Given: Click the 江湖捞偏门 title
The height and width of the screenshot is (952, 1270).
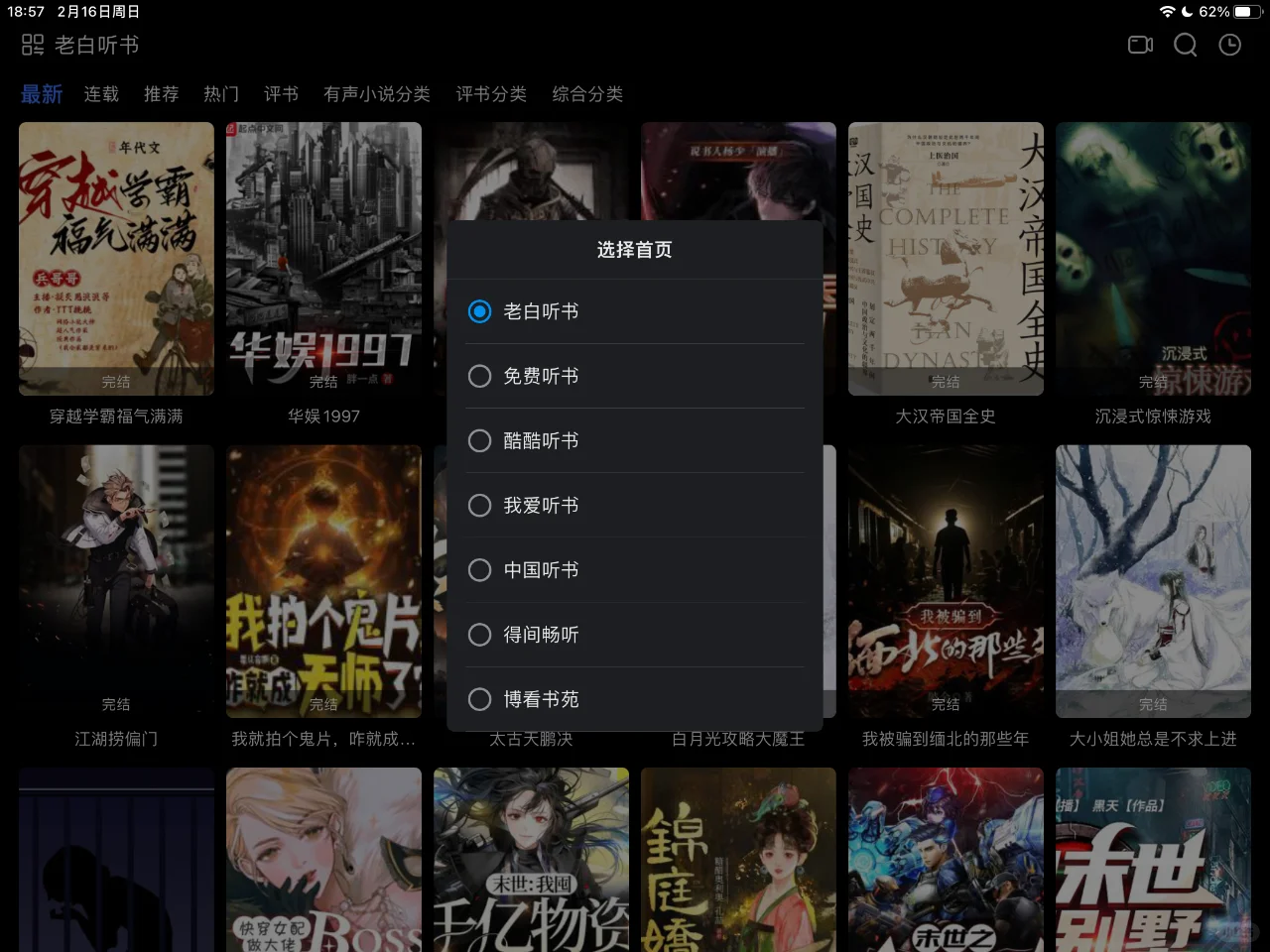Looking at the screenshot, I should pyautogui.click(x=116, y=739).
